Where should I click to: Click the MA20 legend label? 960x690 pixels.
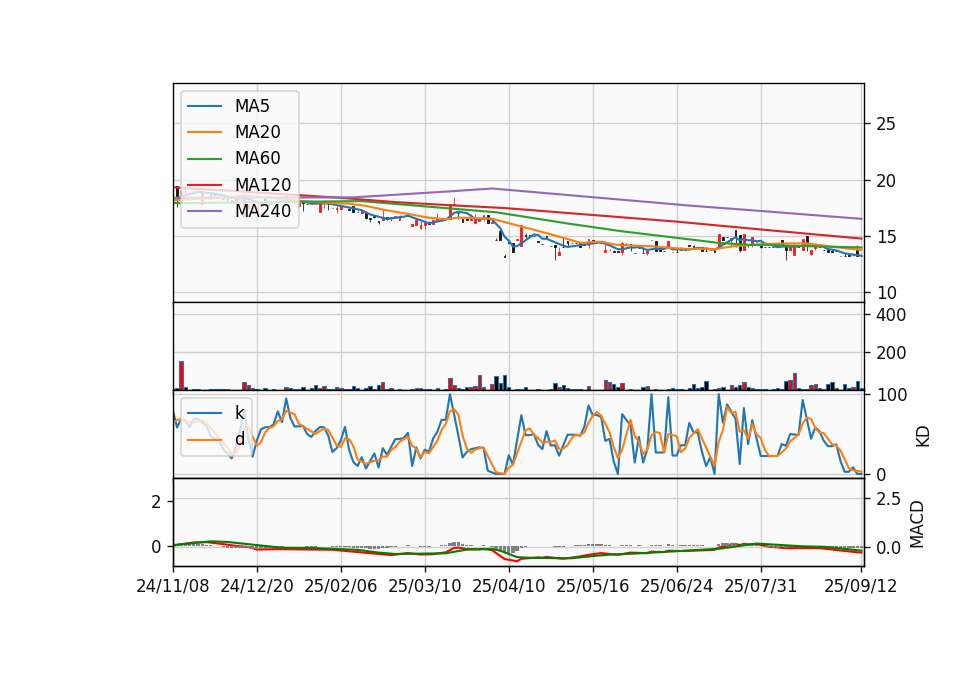[x=257, y=132]
